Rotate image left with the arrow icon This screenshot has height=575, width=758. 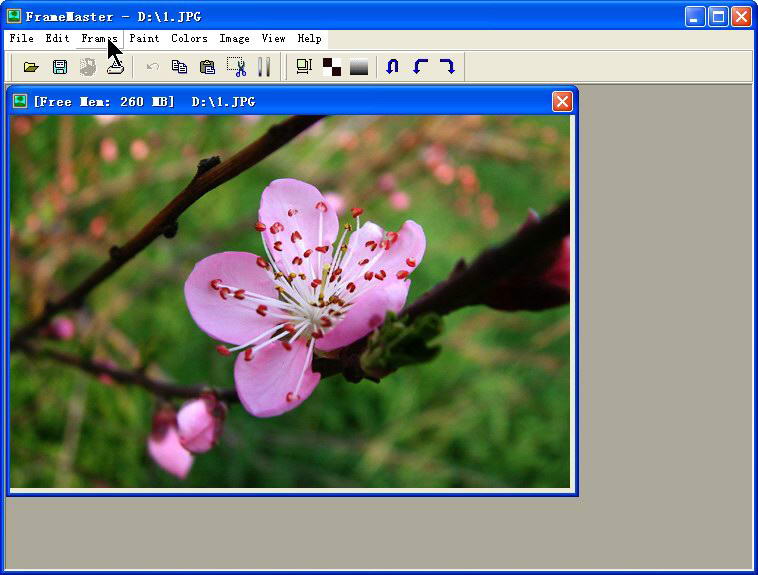point(420,67)
